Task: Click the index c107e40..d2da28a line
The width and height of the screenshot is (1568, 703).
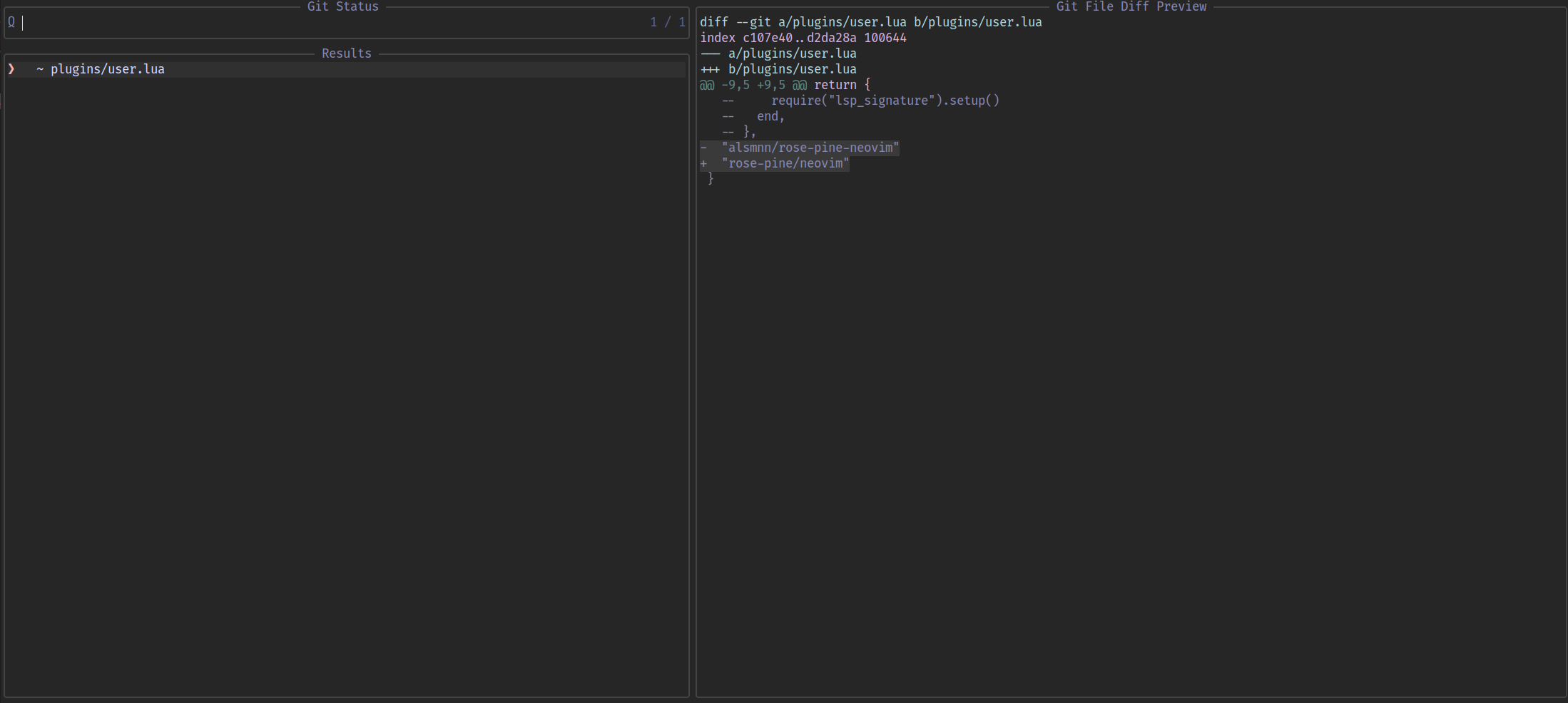Action: [803, 37]
